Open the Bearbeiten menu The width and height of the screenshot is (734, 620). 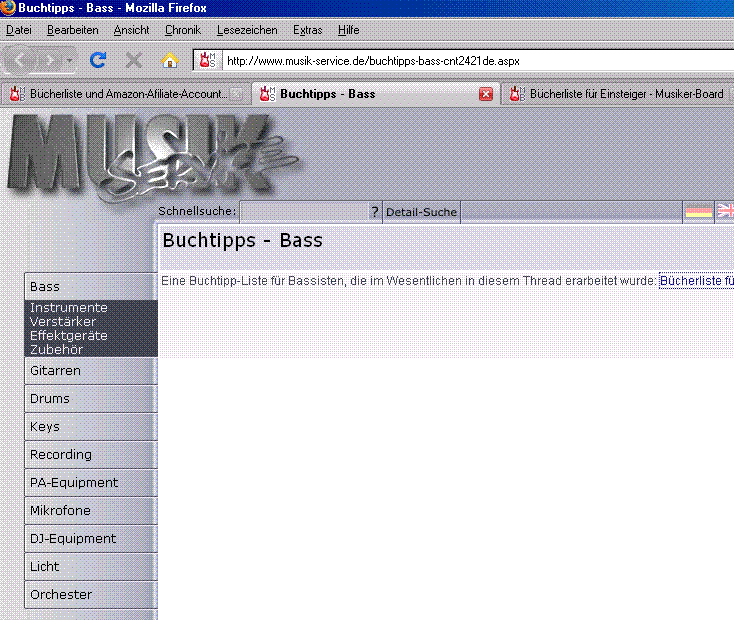tap(73, 30)
